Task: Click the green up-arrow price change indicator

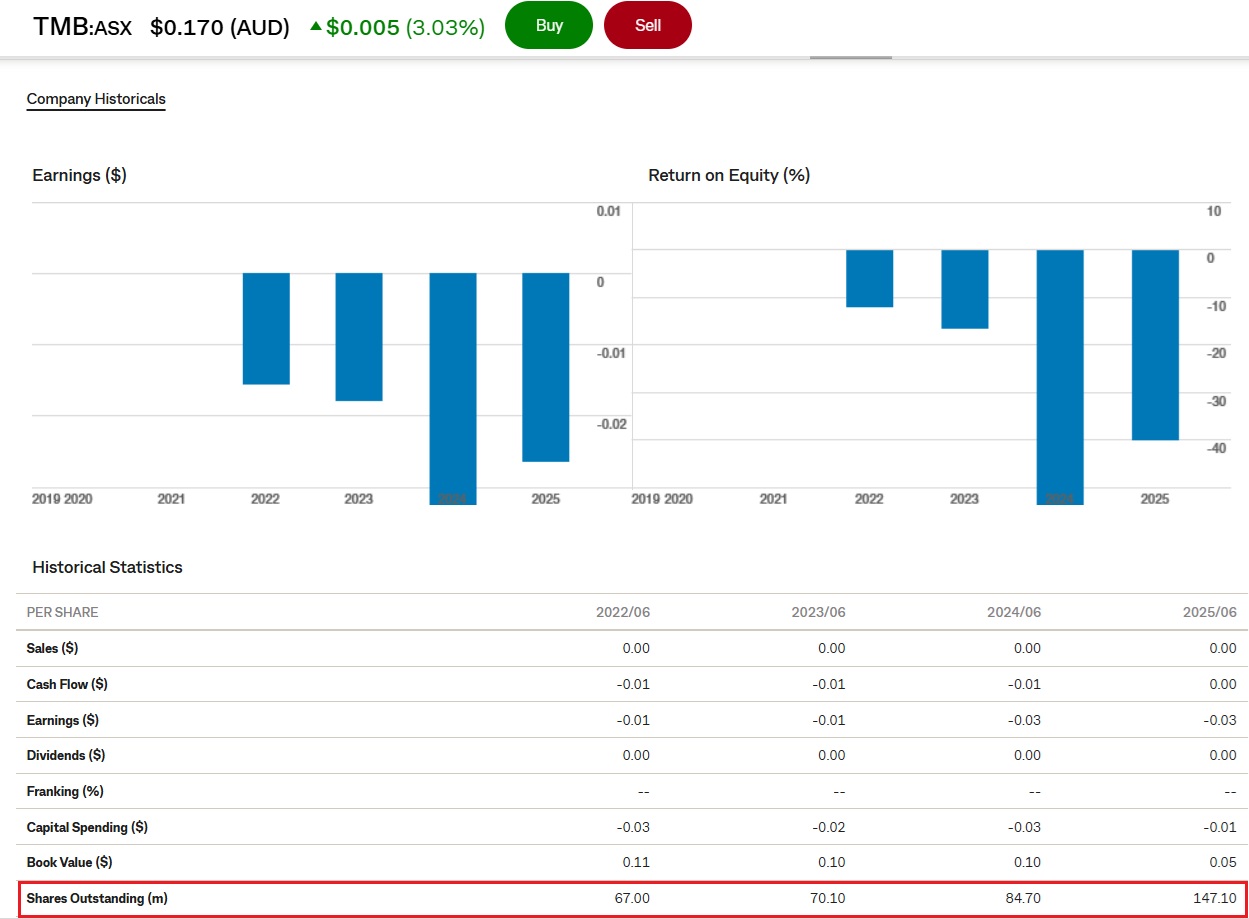Action: [316, 27]
